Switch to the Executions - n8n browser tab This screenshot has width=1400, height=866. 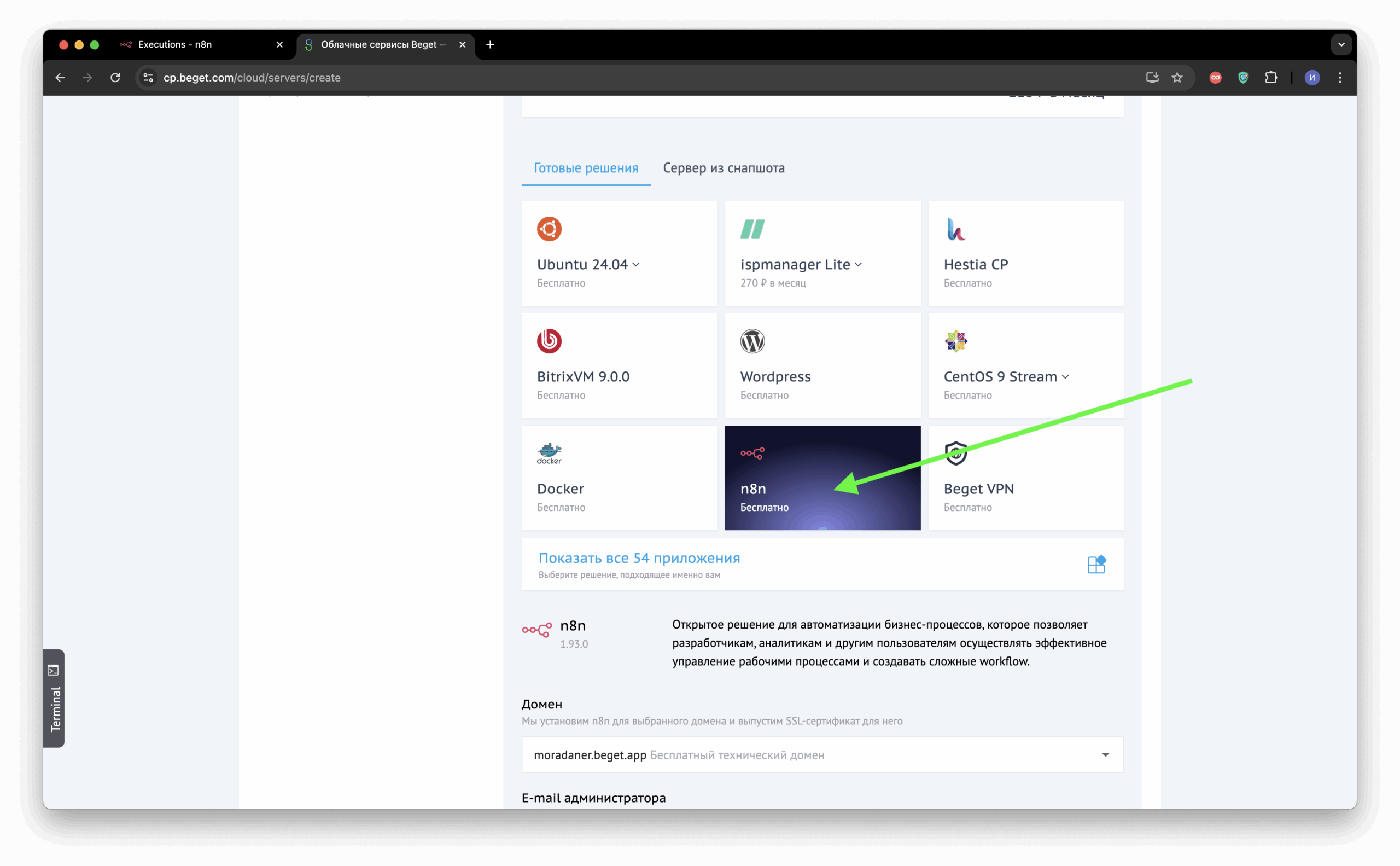174,45
